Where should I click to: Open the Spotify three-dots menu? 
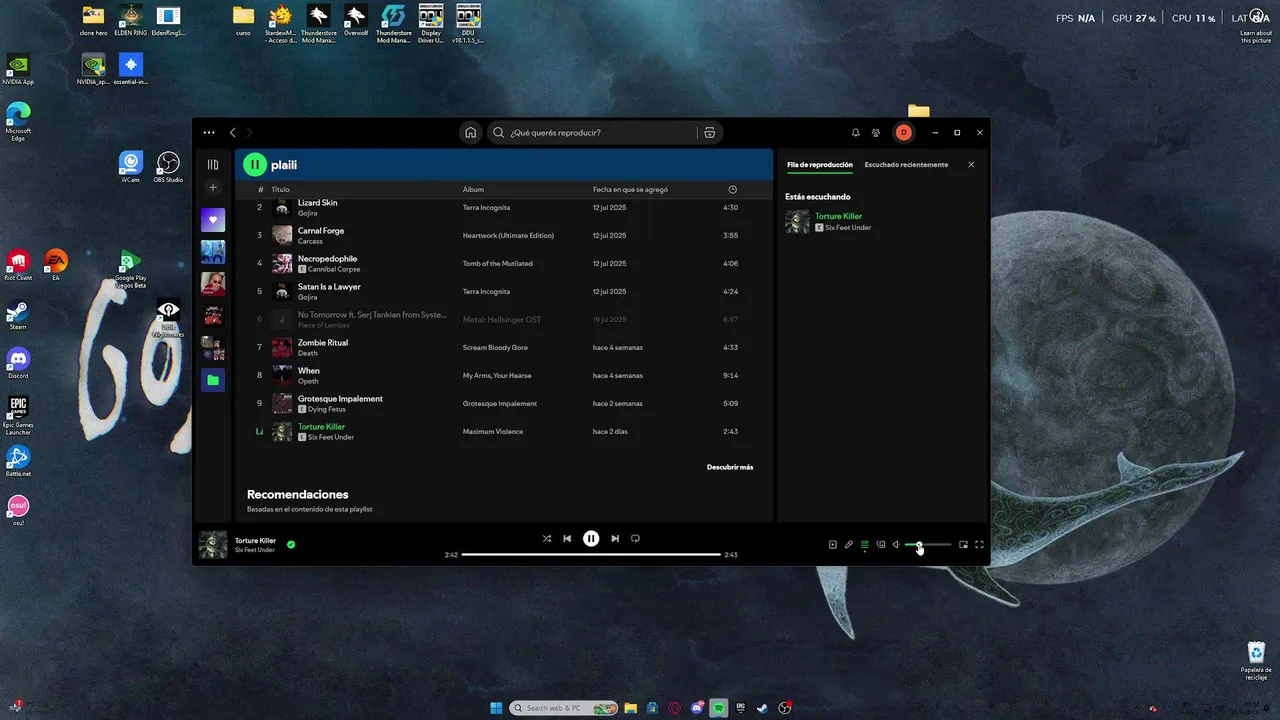(x=209, y=132)
